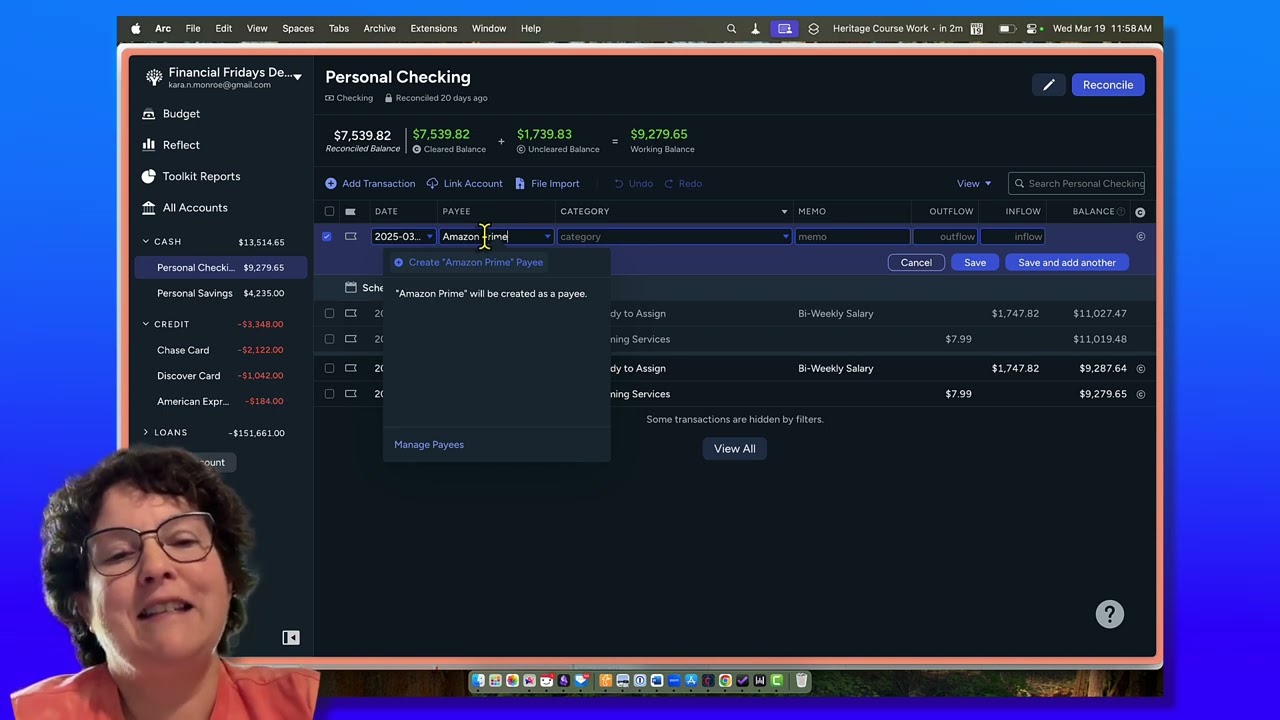This screenshot has width=1280, height=720.
Task: Open All Accounts in the sidebar
Action: click(x=184, y=208)
